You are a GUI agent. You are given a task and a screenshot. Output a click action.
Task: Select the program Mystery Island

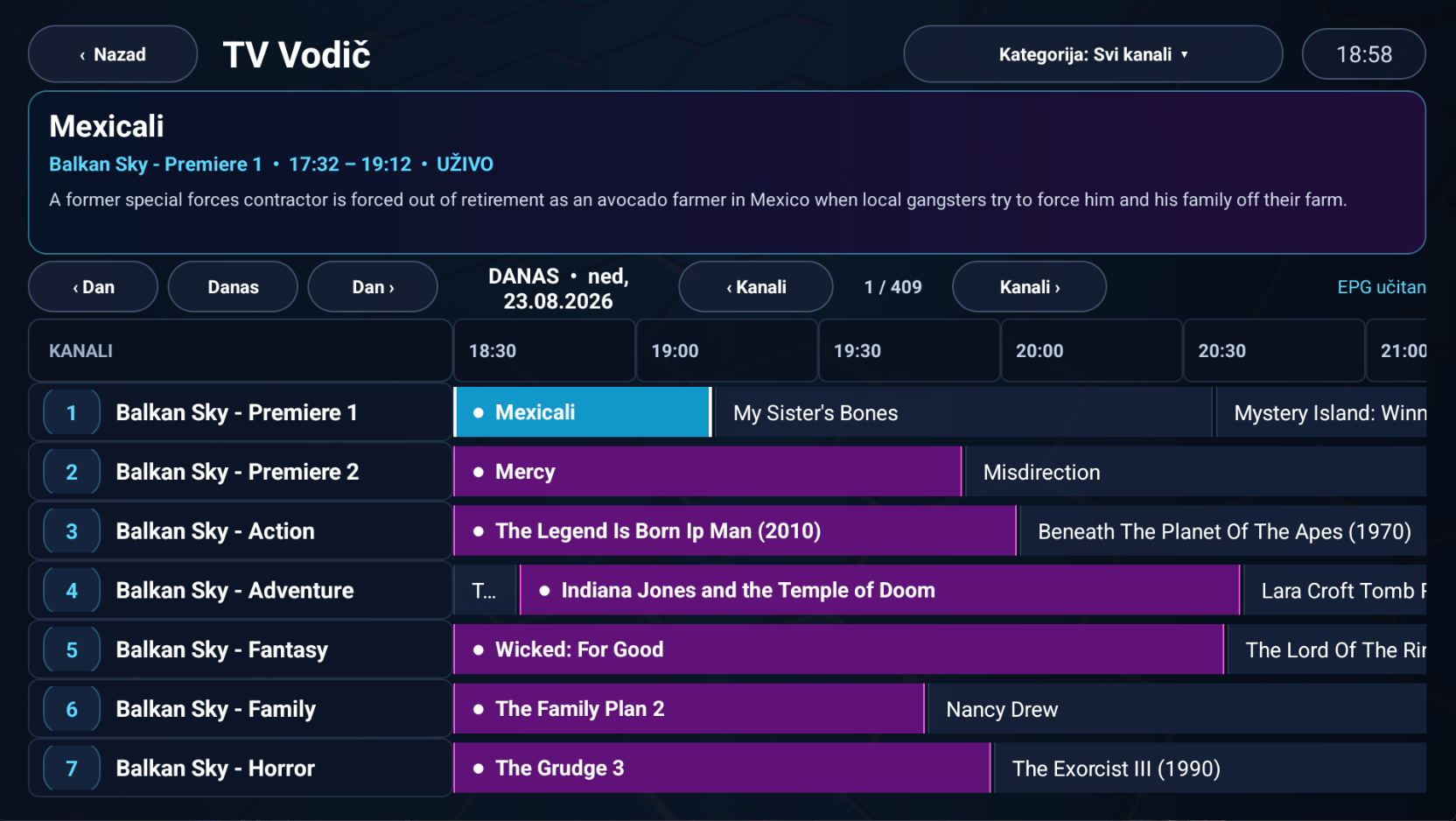(x=1321, y=412)
